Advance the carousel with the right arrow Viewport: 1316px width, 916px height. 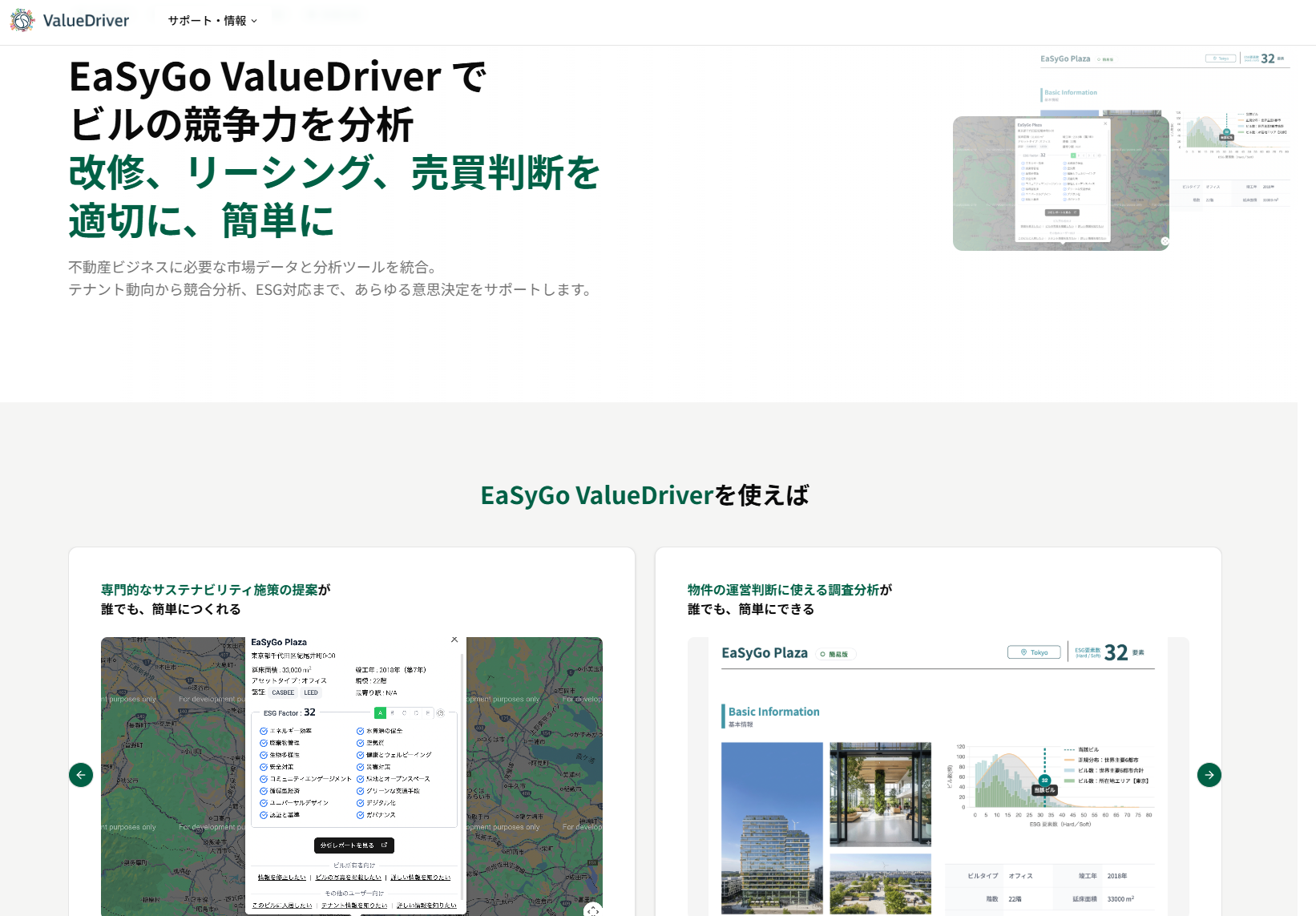click(x=1209, y=775)
